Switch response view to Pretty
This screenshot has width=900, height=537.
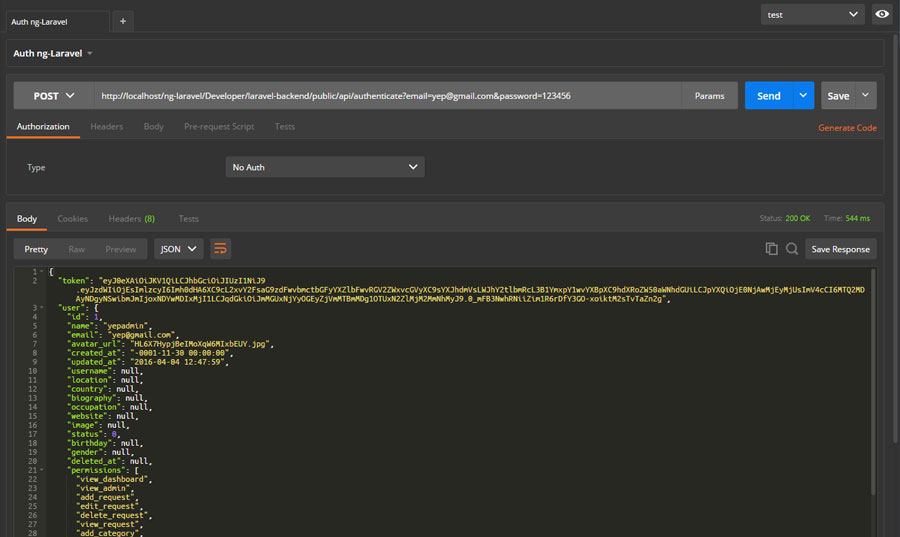click(36, 249)
